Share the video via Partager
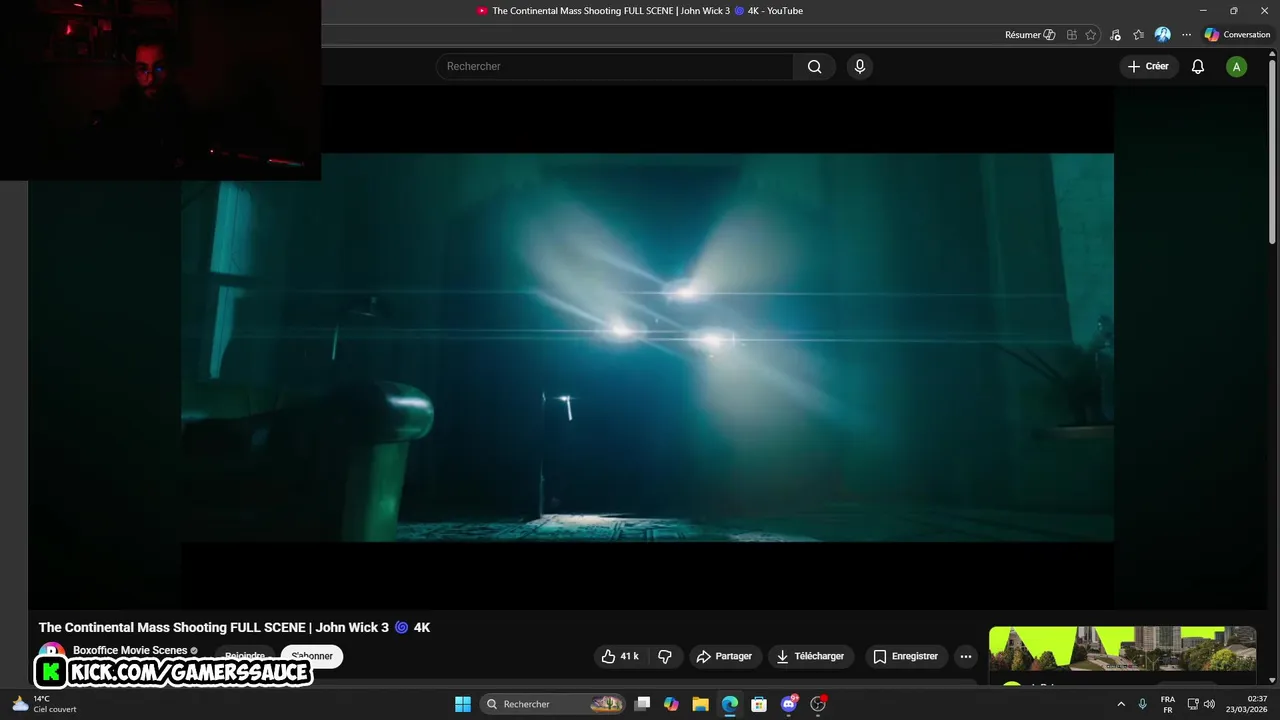 click(724, 656)
